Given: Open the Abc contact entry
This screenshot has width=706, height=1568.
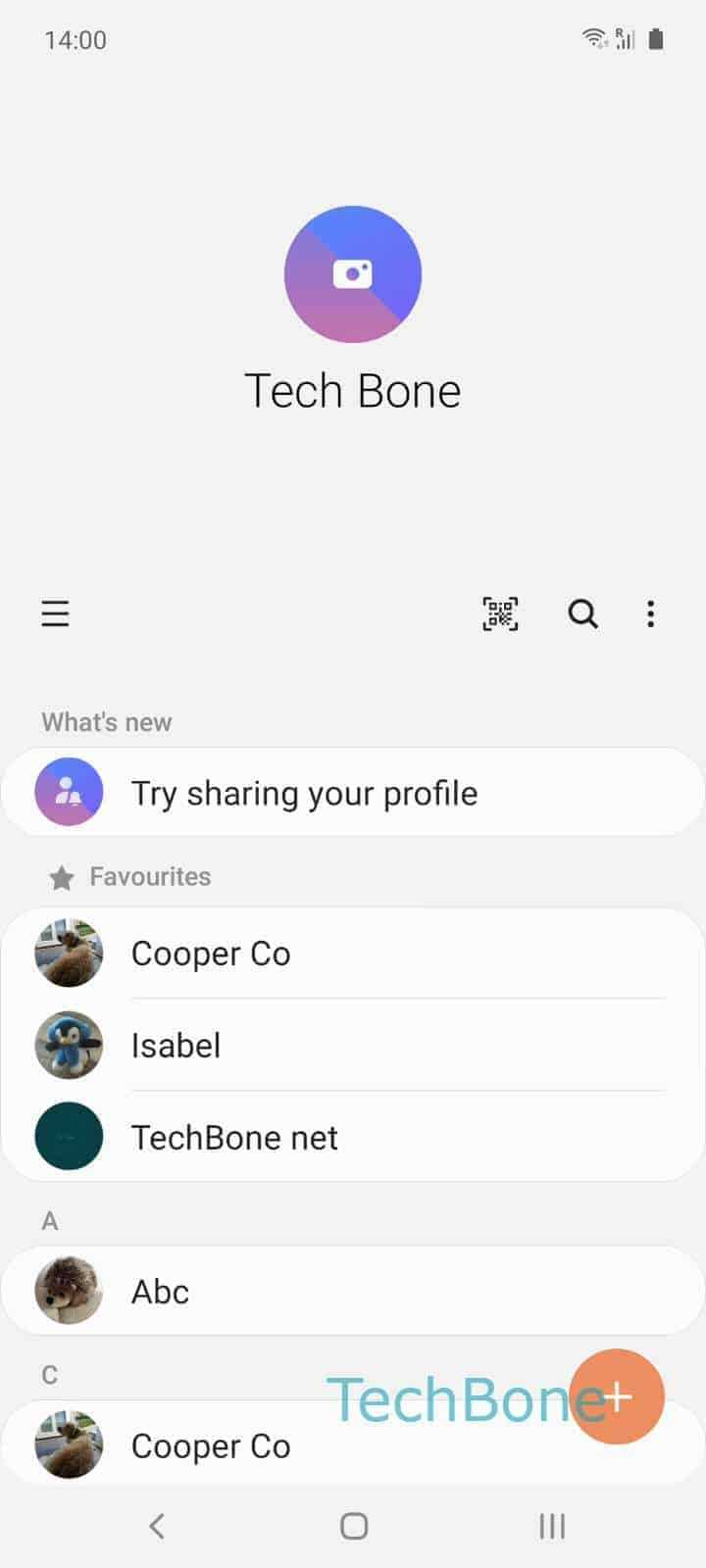Looking at the screenshot, I should 353,1291.
